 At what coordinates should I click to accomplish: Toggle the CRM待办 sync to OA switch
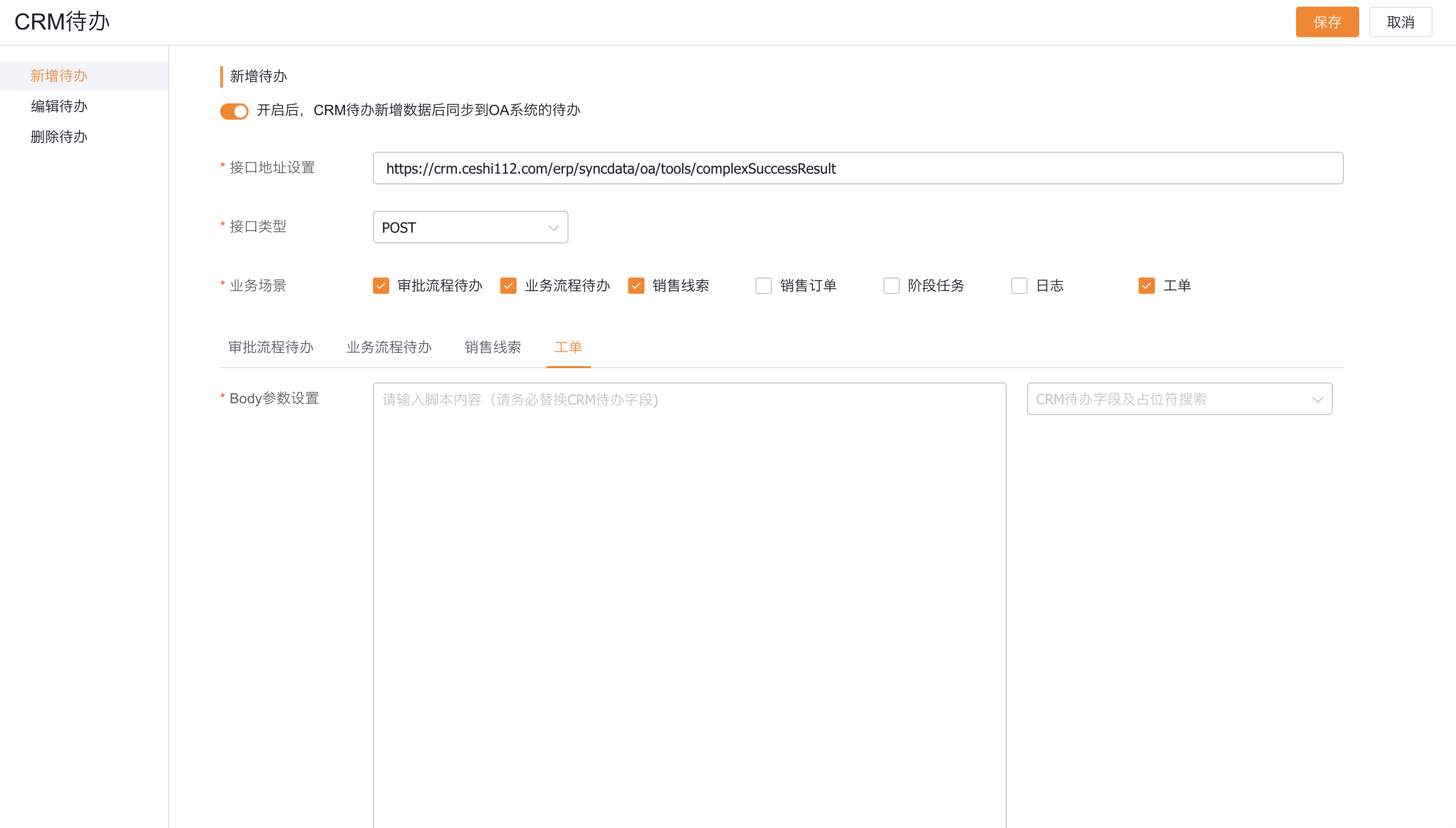(x=234, y=111)
